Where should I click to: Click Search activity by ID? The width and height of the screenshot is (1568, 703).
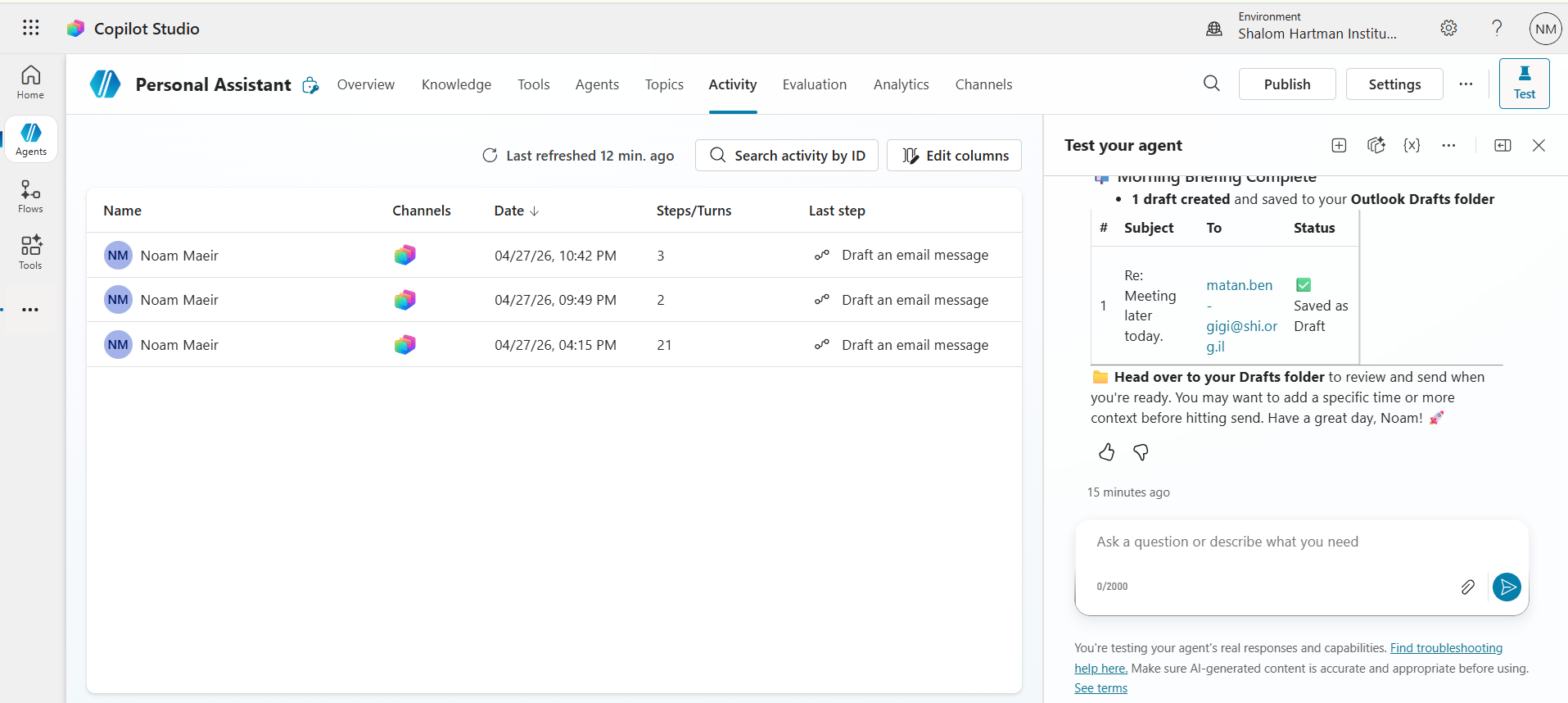pos(787,155)
